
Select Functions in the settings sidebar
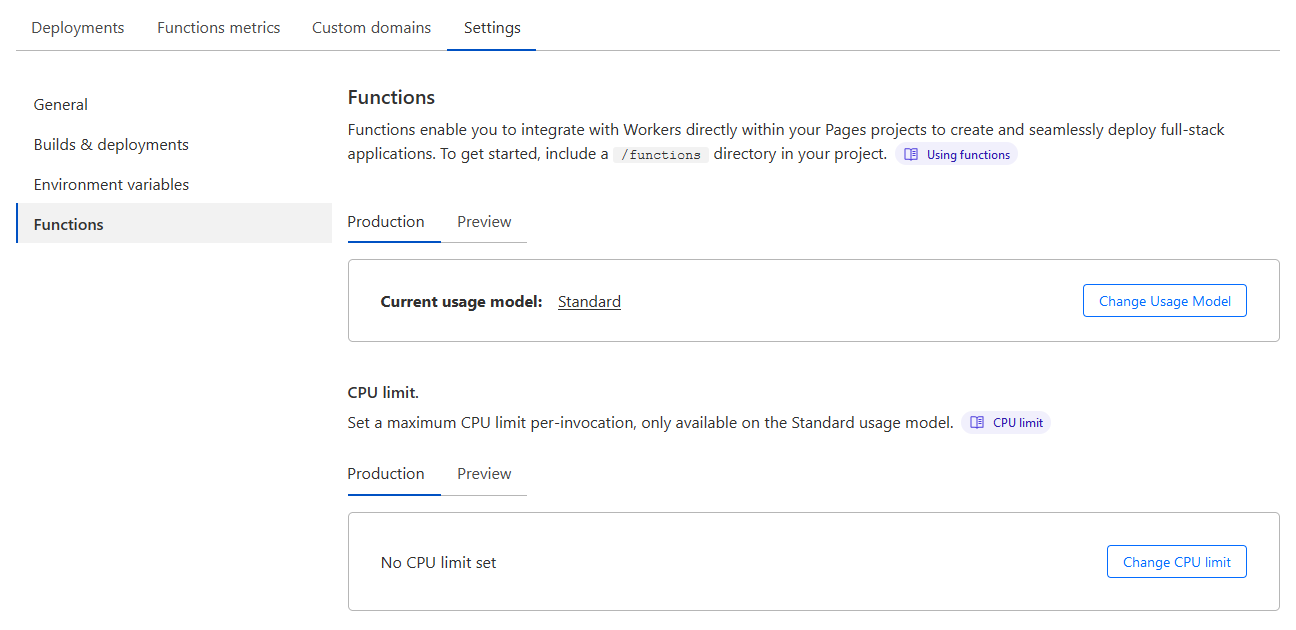(x=69, y=225)
